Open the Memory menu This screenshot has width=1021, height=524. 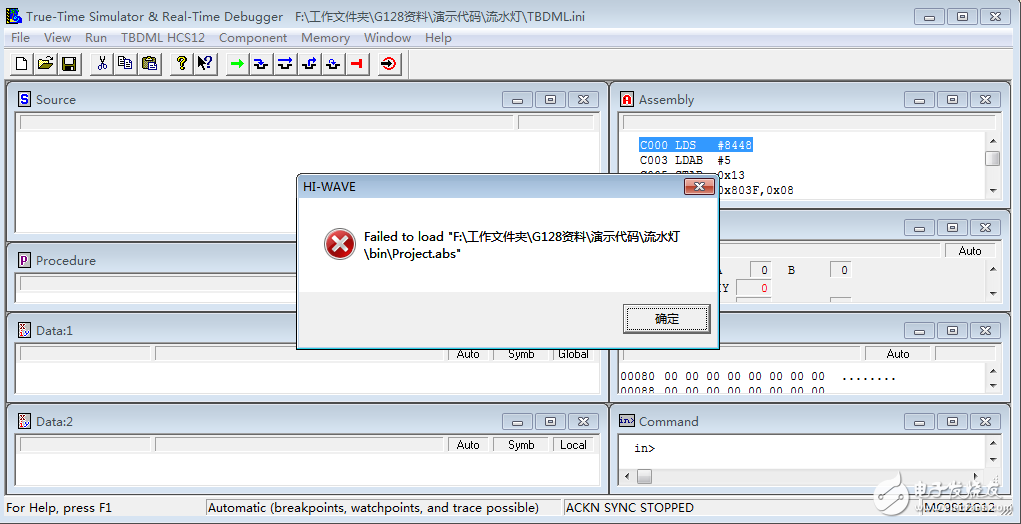[325, 38]
